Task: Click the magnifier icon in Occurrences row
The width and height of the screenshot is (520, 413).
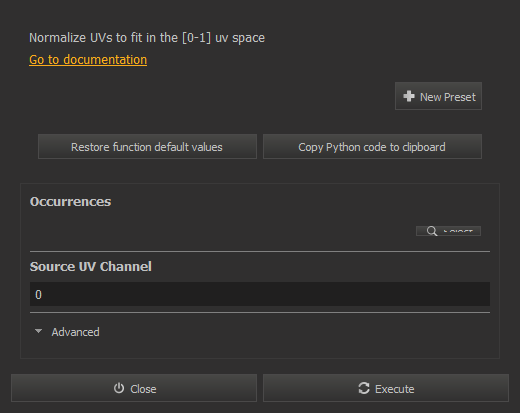Action: [x=432, y=231]
